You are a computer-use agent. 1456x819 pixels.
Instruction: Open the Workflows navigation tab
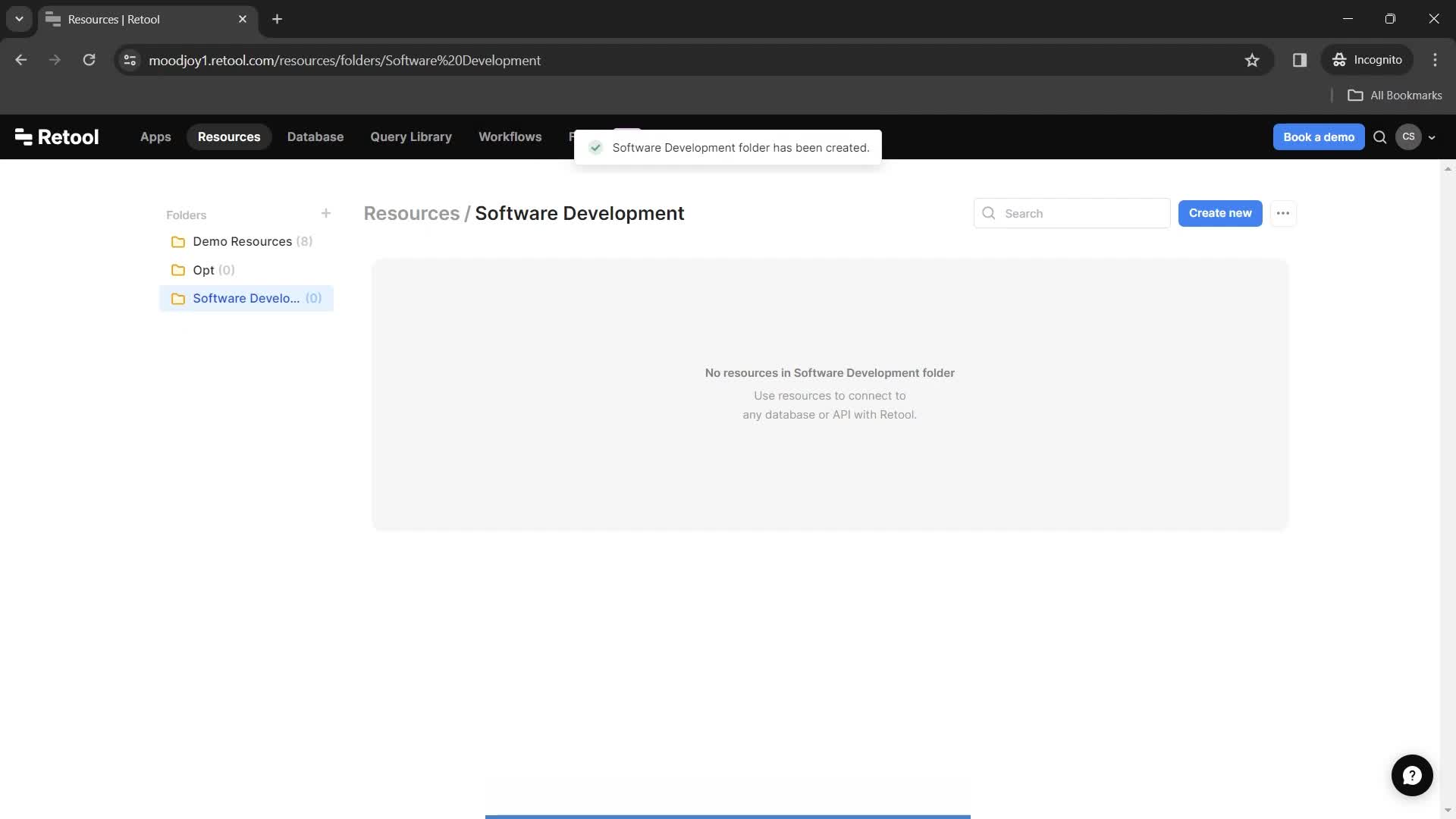(510, 136)
